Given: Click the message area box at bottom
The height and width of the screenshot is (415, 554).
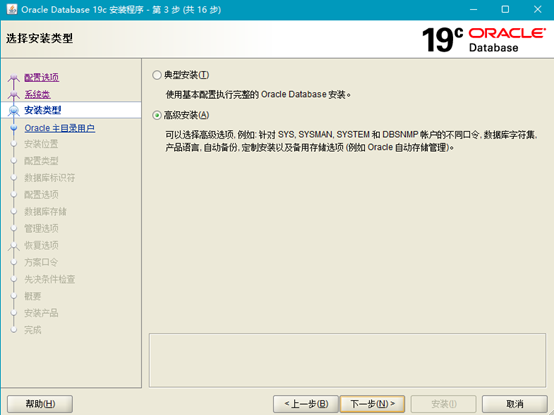Looking at the screenshot, I should (x=347, y=360).
